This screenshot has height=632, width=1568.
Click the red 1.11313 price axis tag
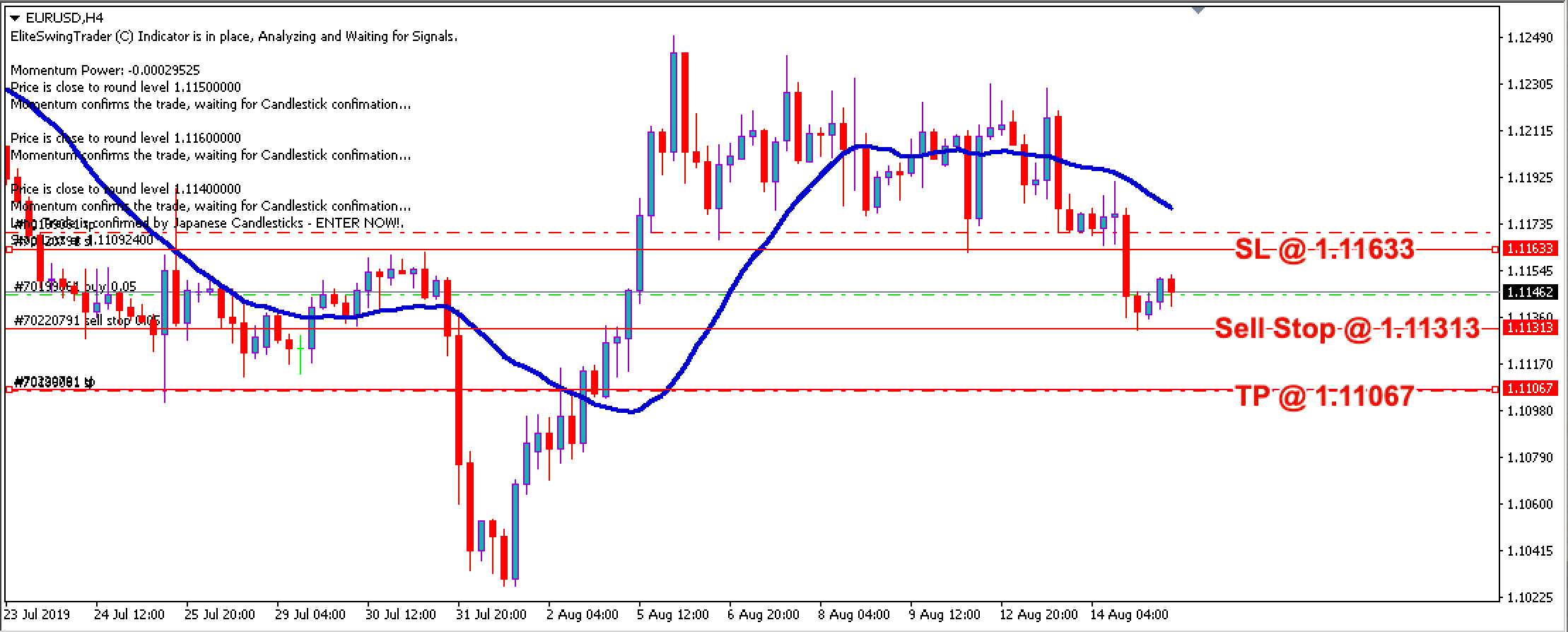[1530, 327]
